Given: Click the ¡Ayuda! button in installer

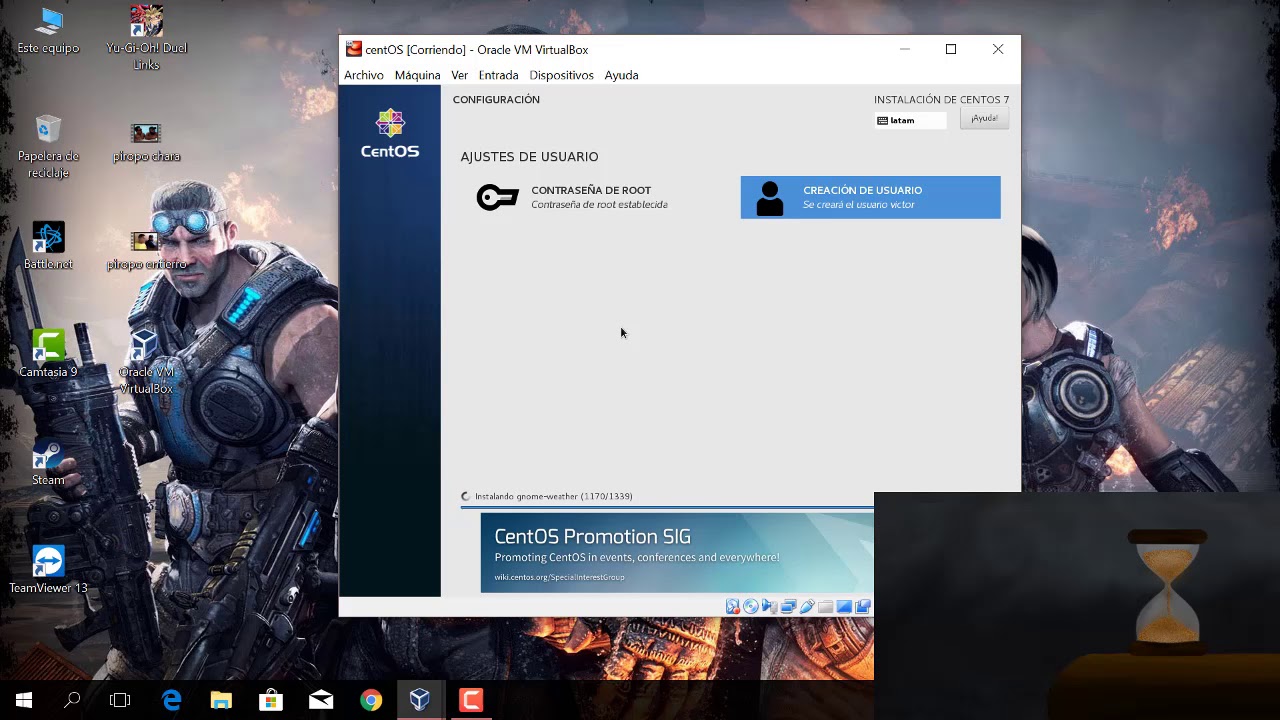Looking at the screenshot, I should point(984,118).
